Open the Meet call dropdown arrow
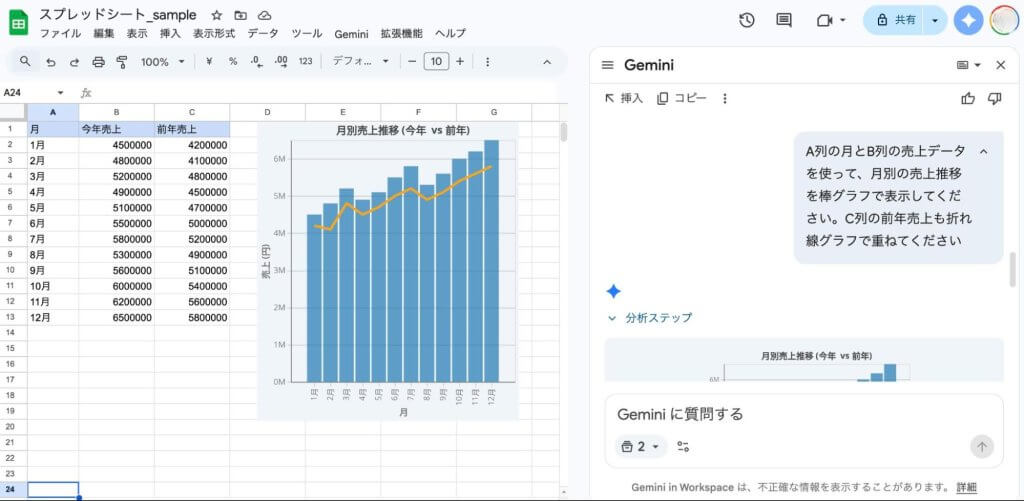Viewport: 1024px width, 501px height. (842, 20)
